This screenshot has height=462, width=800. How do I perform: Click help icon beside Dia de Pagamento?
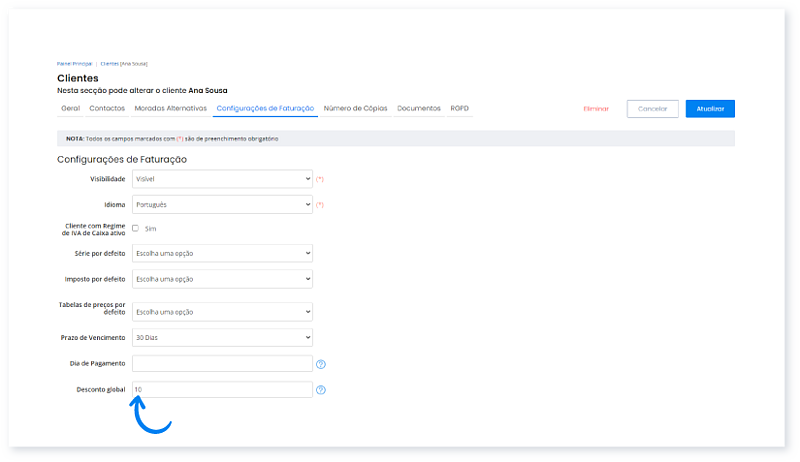click(x=321, y=364)
